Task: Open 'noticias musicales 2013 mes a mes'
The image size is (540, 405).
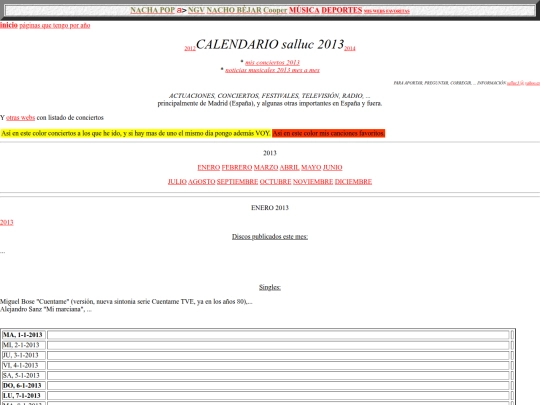Action: point(272,70)
